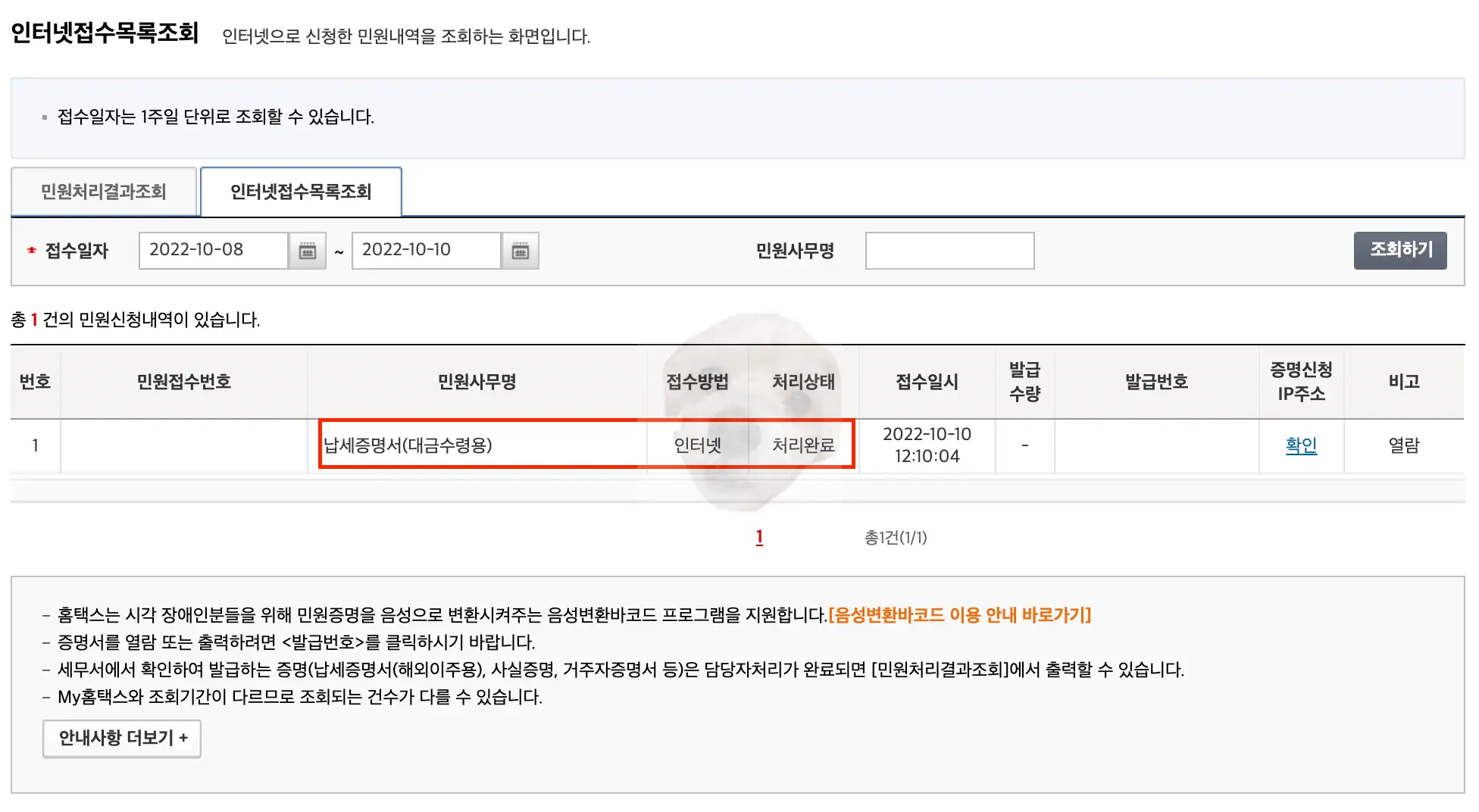Click the end date 2022-10-10 field

tap(426, 251)
